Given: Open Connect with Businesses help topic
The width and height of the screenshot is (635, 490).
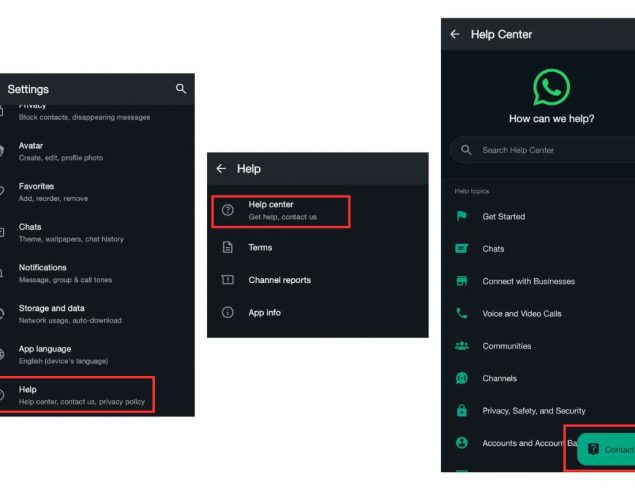Looking at the screenshot, I should (538, 281).
